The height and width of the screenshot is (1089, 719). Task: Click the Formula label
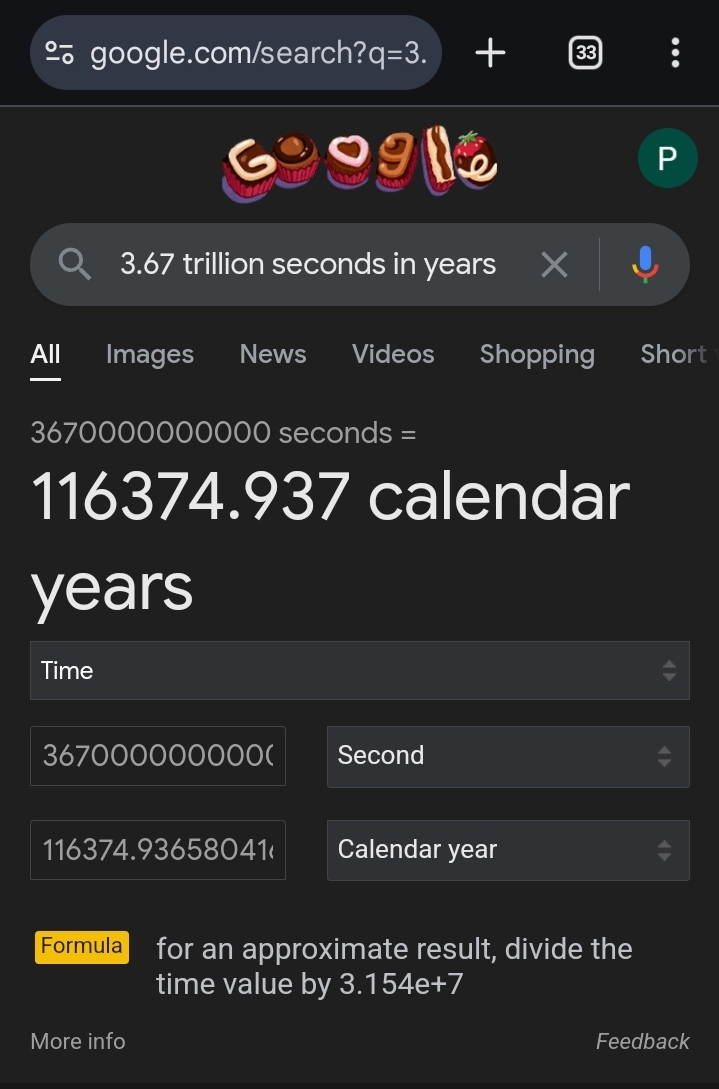click(x=81, y=946)
